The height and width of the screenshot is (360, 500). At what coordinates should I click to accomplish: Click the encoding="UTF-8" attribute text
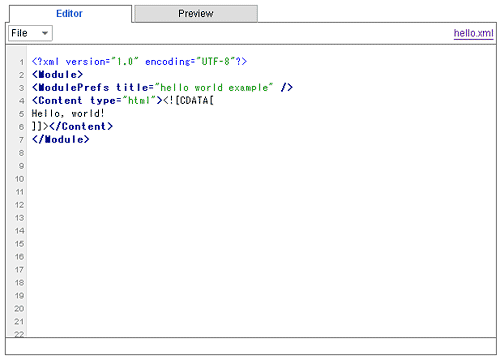click(x=190, y=62)
